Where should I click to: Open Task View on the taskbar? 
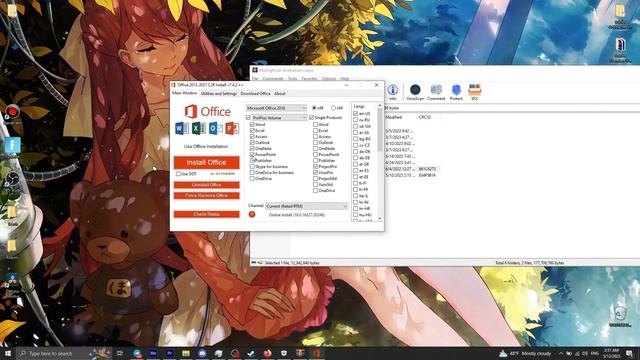[x=120, y=353]
